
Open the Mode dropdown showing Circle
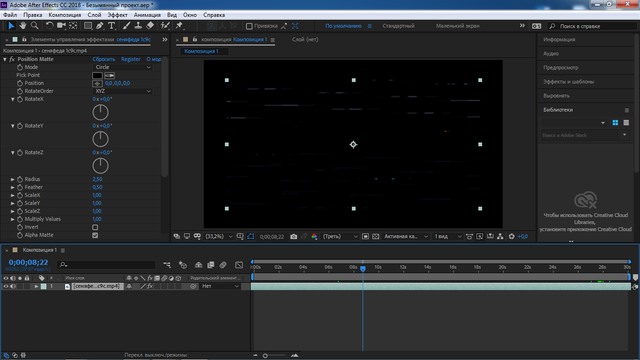[122, 67]
